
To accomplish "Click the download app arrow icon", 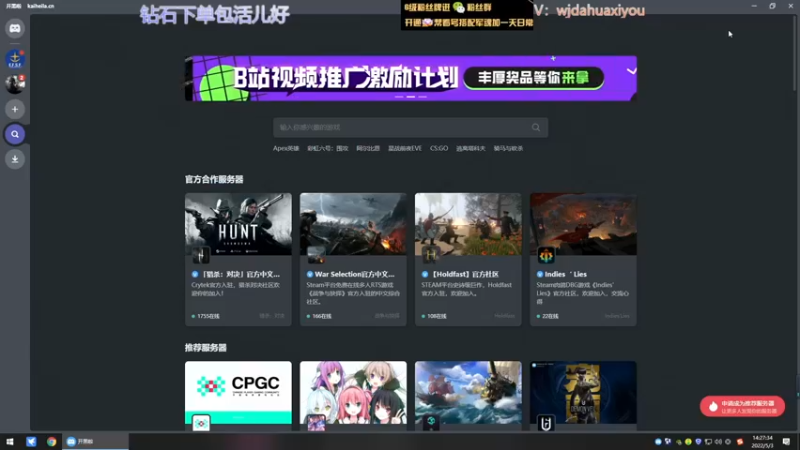I will [x=15, y=159].
